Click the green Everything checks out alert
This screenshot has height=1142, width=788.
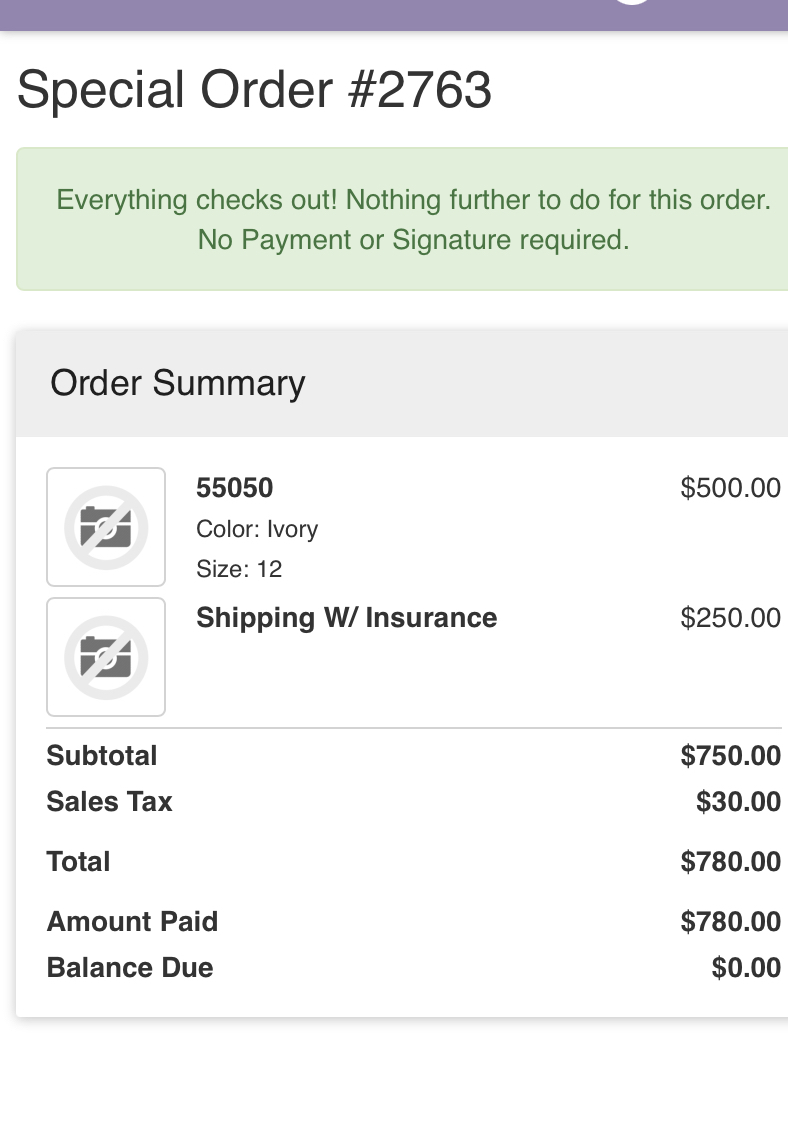(x=402, y=219)
